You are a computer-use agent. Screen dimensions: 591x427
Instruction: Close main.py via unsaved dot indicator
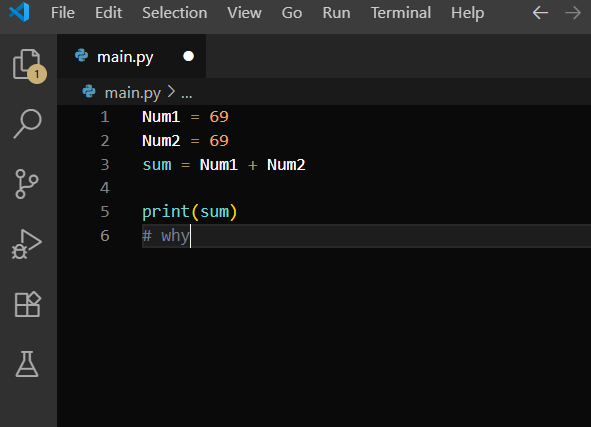coord(188,56)
